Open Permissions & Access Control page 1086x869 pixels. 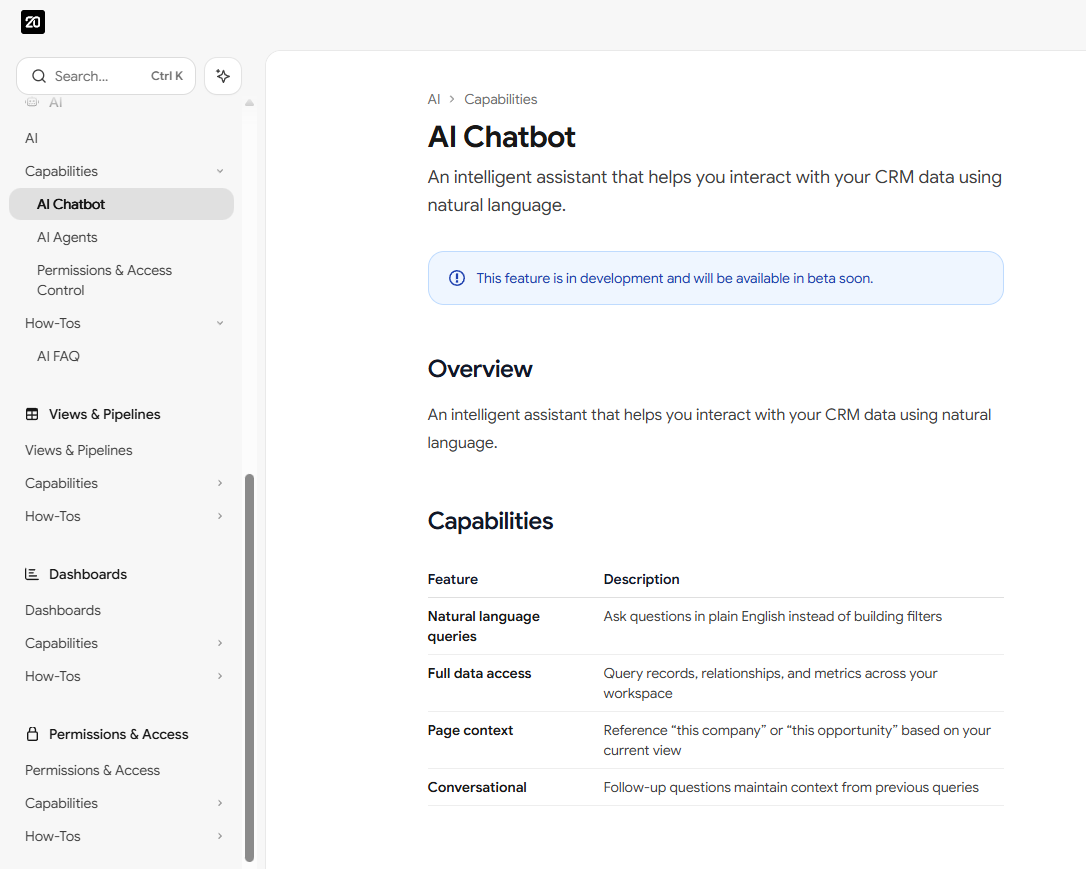point(104,280)
